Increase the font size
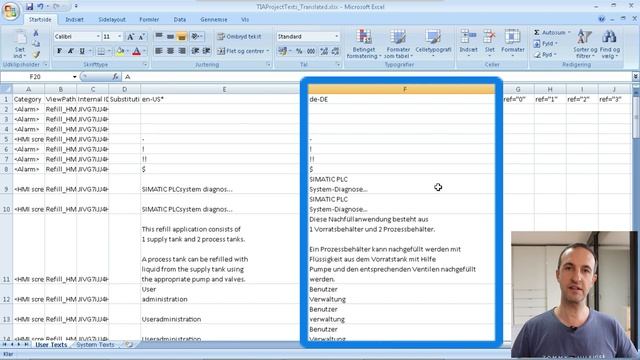Image resolution: width=640 pixels, height=360 pixels. pos(130,37)
